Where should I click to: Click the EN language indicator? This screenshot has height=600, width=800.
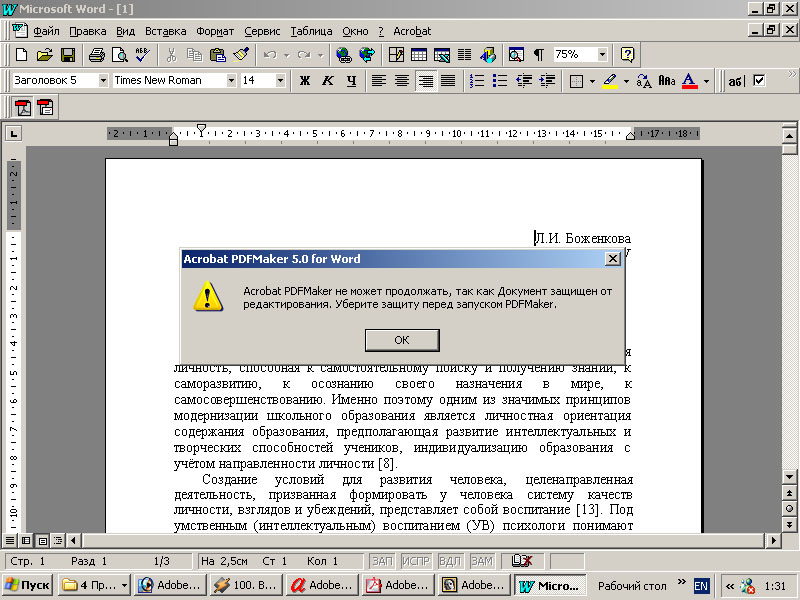(x=701, y=586)
